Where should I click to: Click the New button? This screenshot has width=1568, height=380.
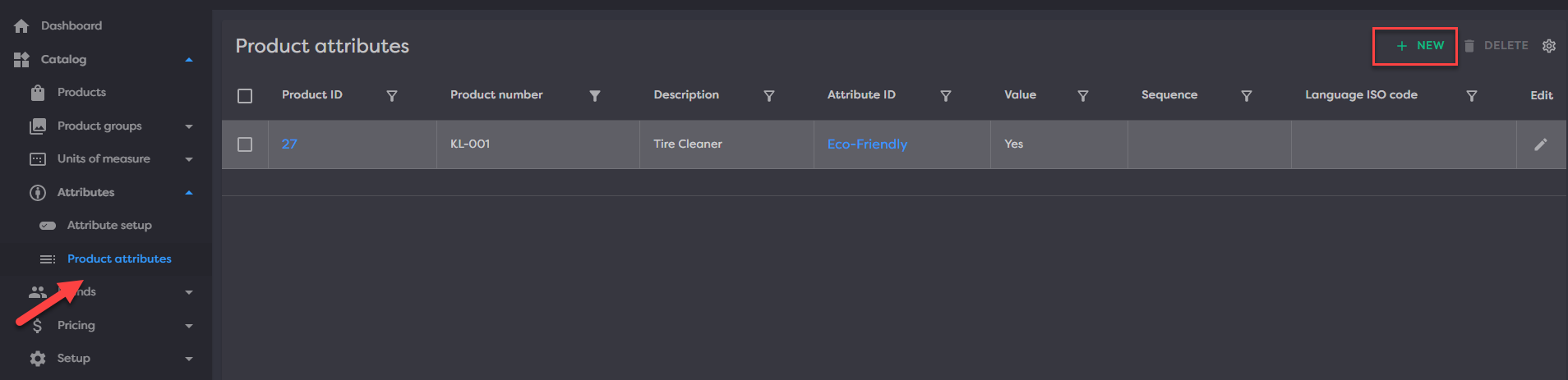tap(1420, 46)
